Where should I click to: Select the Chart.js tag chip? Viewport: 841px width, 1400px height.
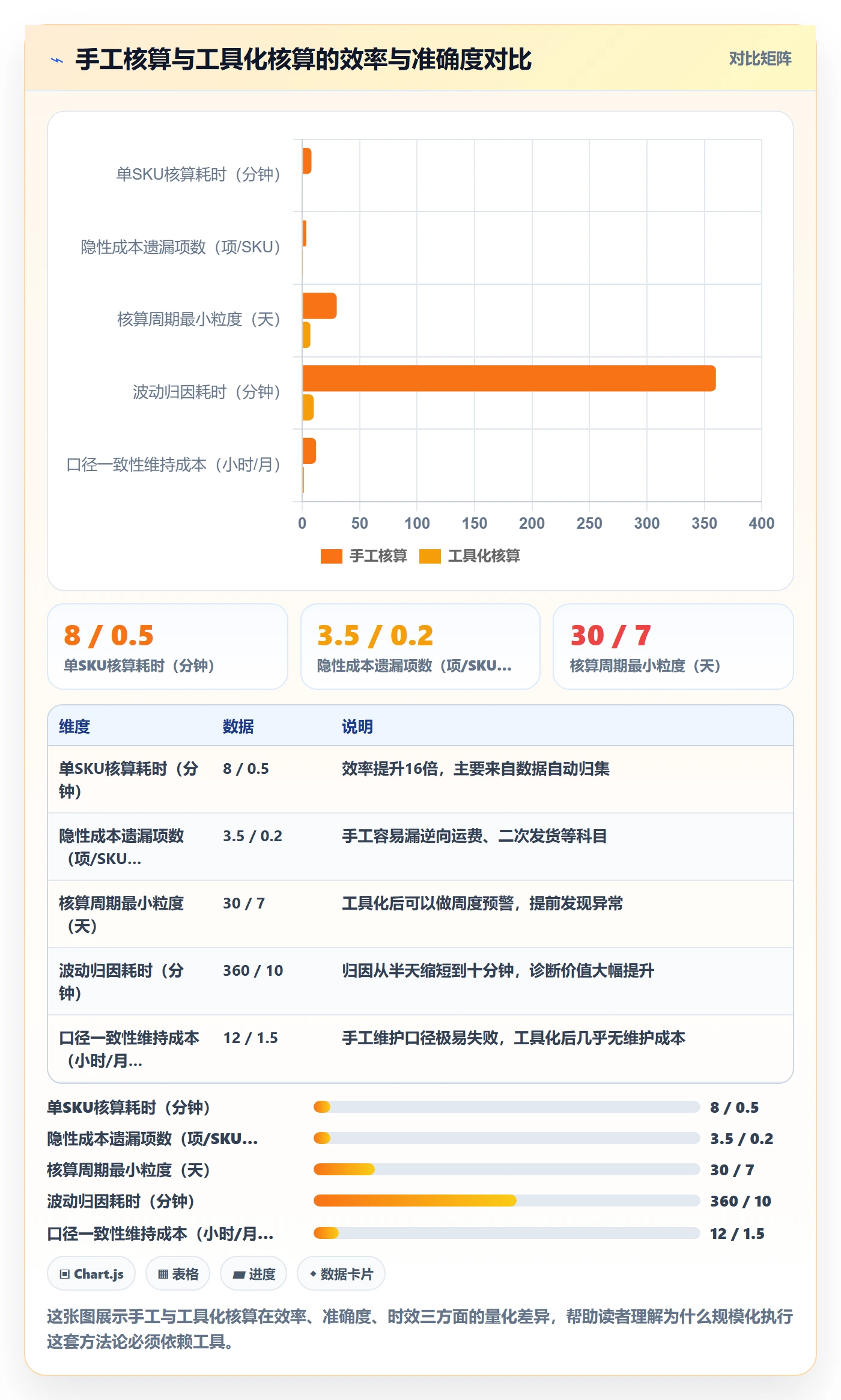tap(91, 1274)
